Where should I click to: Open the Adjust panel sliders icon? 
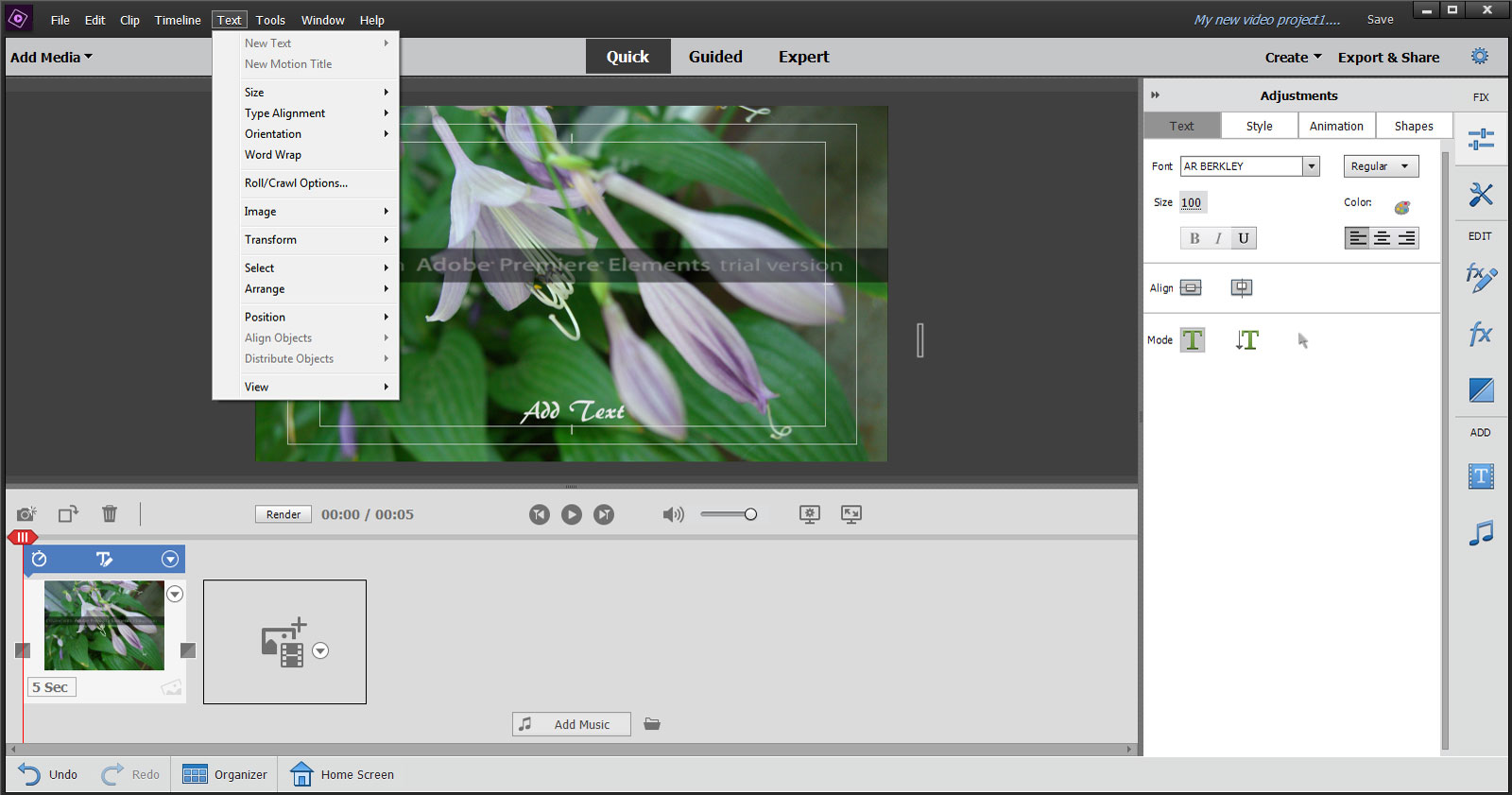pyautogui.click(x=1481, y=140)
